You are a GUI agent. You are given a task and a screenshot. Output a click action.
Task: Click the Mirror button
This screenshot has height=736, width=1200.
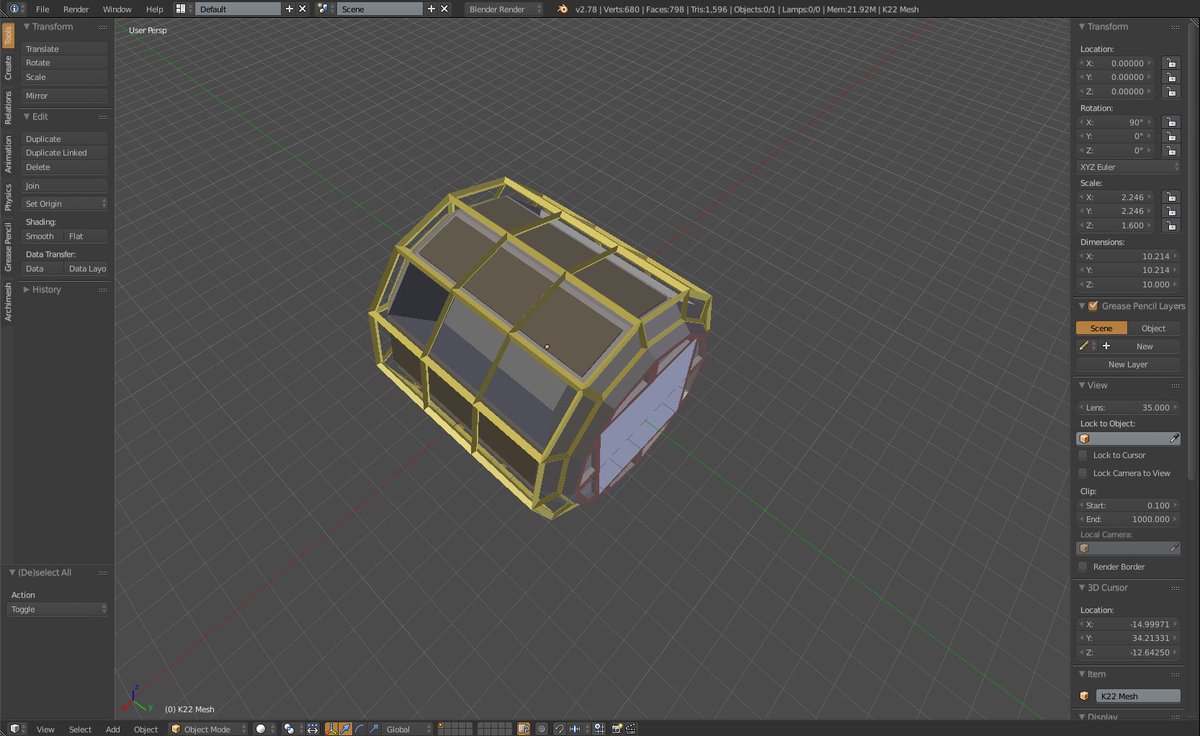point(64,96)
